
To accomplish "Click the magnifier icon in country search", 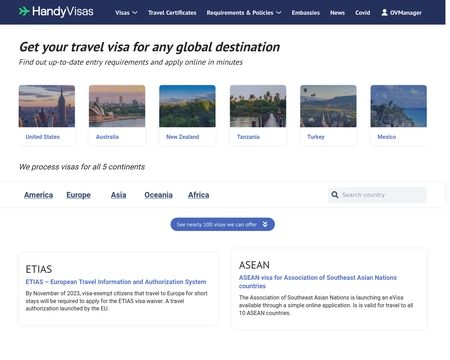I will pyautogui.click(x=335, y=195).
